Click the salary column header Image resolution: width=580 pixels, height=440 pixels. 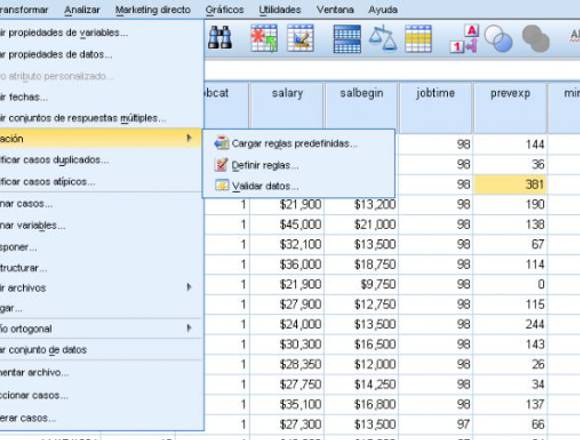pyautogui.click(x=287, y=107)
